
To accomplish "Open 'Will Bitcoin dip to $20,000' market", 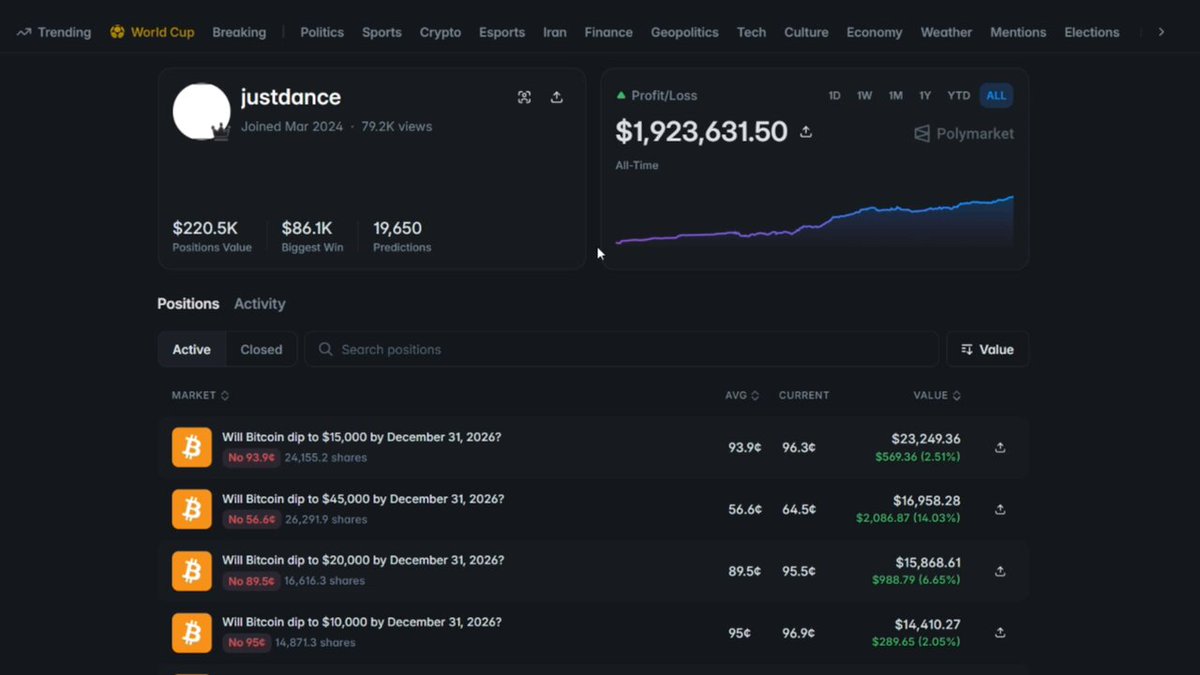I will point(363,560).
